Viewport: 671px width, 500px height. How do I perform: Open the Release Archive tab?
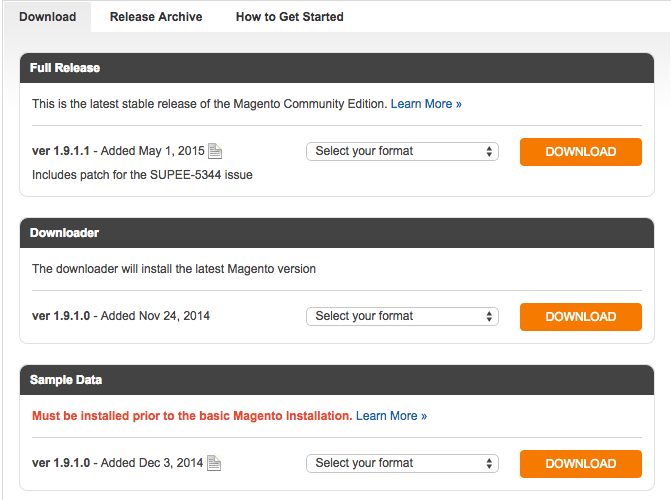coord(156,17)
